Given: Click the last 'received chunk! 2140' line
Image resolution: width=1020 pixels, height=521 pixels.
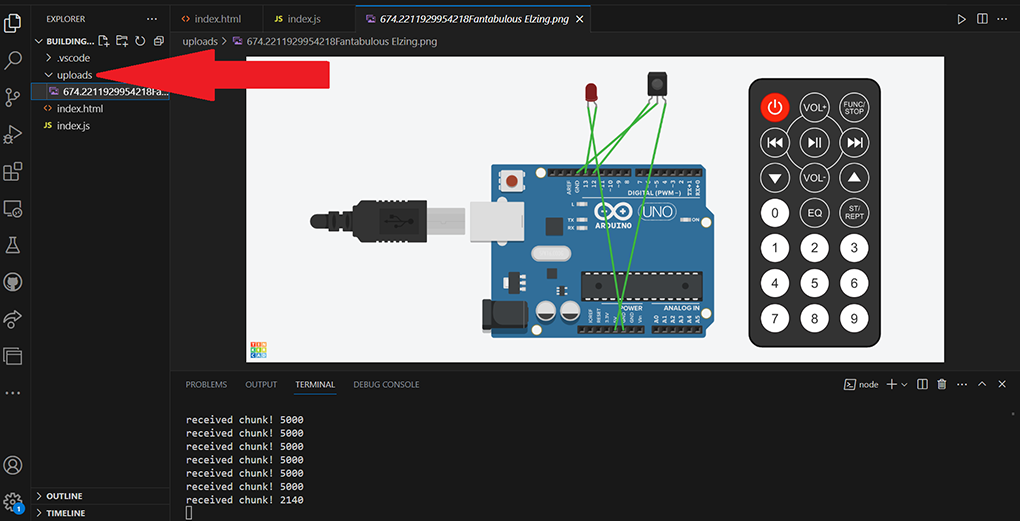Looking at the screenshot, I should click(245, 500).
